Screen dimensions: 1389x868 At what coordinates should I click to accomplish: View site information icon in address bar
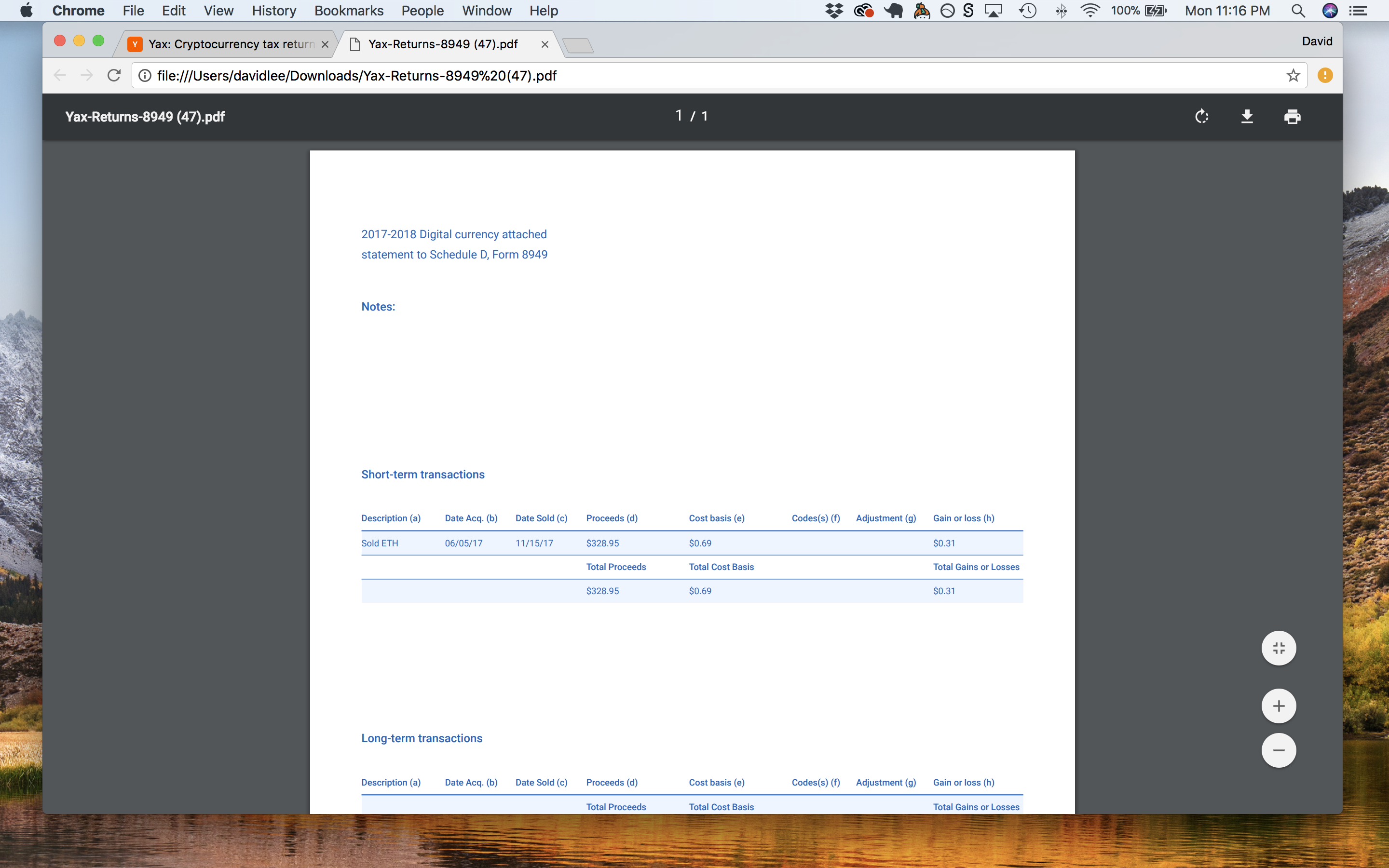[145, 75]
